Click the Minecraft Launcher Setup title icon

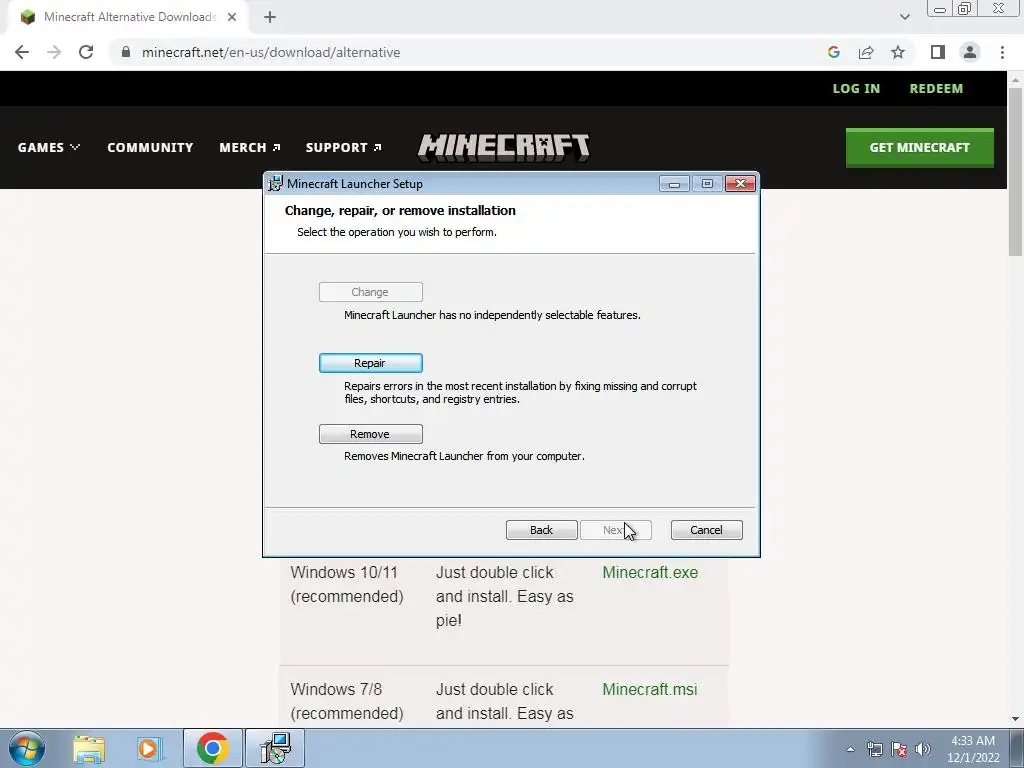click(276, 184)
